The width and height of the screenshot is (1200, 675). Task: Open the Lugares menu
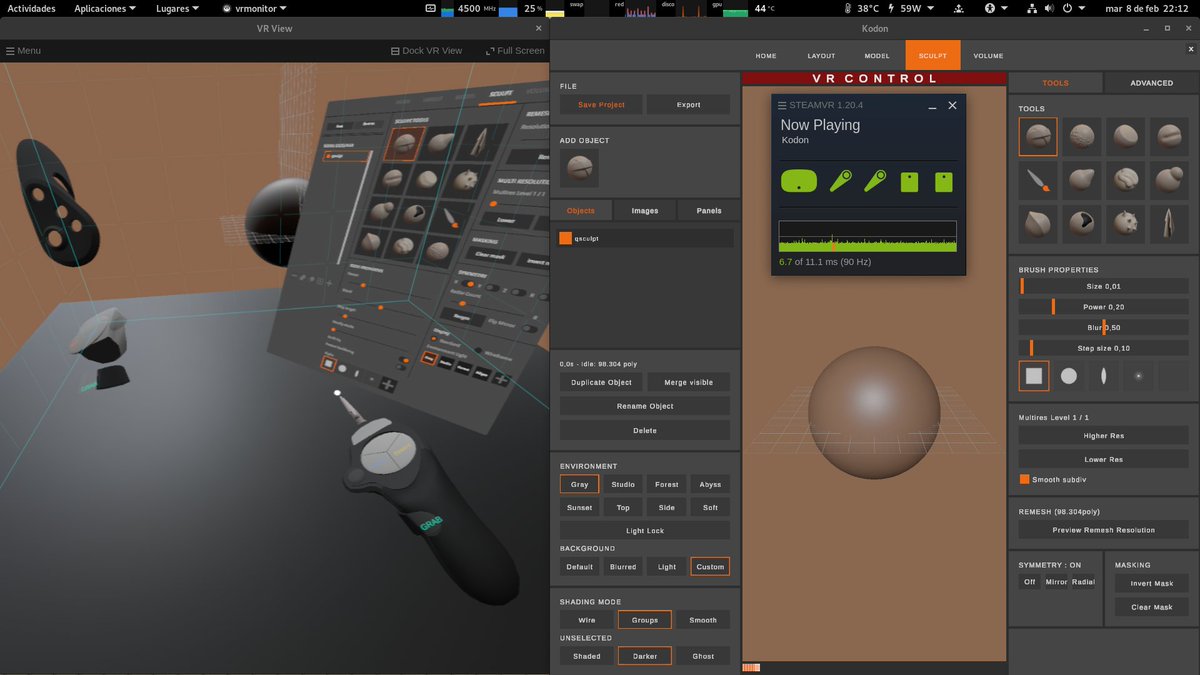(177, 8)
